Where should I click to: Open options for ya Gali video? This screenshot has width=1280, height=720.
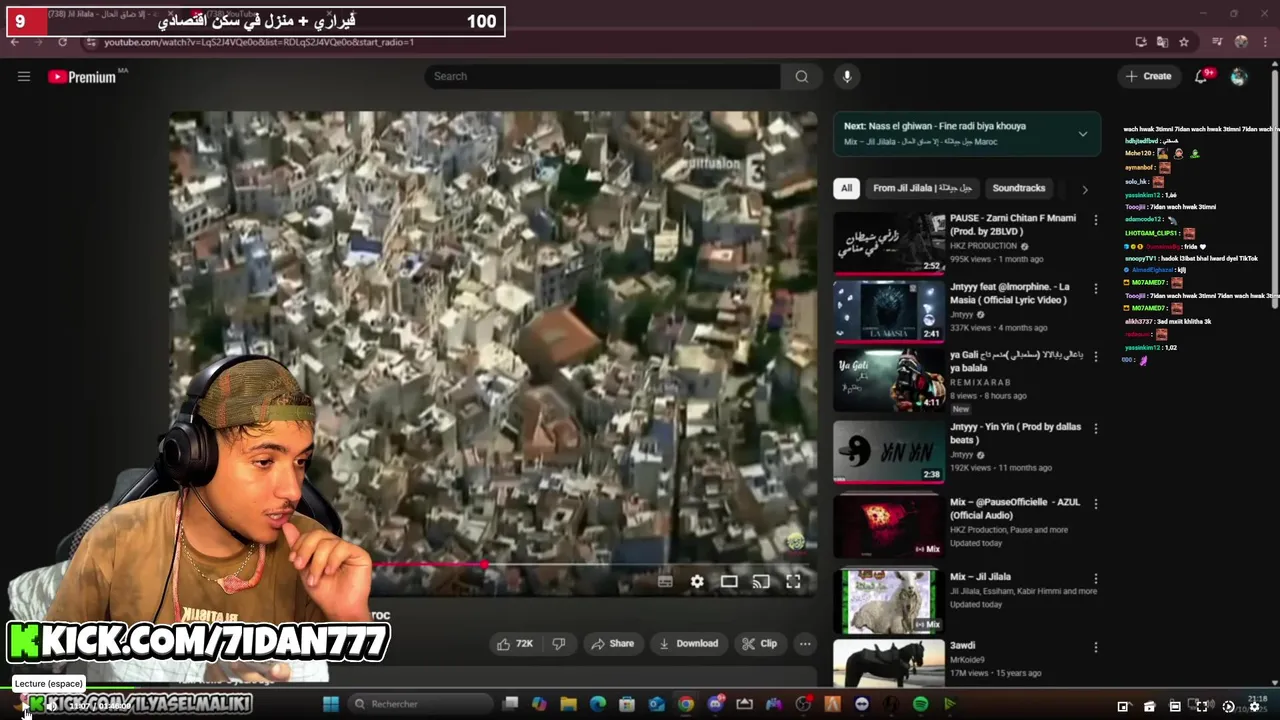click(x=1096, y=356)
